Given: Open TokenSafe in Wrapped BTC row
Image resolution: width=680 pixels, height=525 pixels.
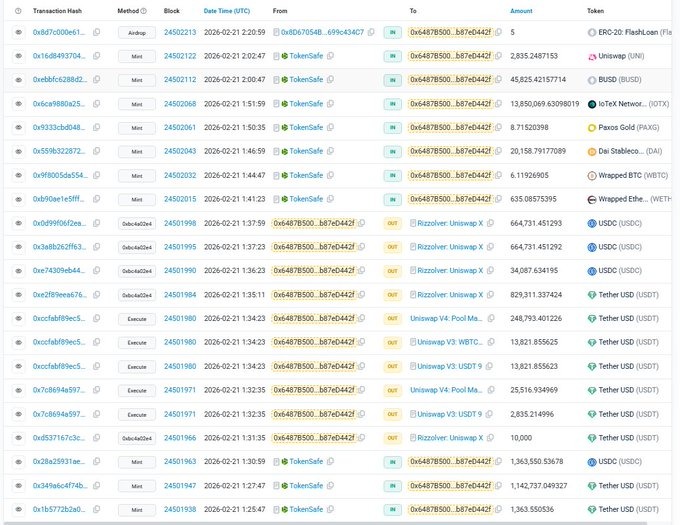Looking at the screenshot, I should click(x=306, y=175).
